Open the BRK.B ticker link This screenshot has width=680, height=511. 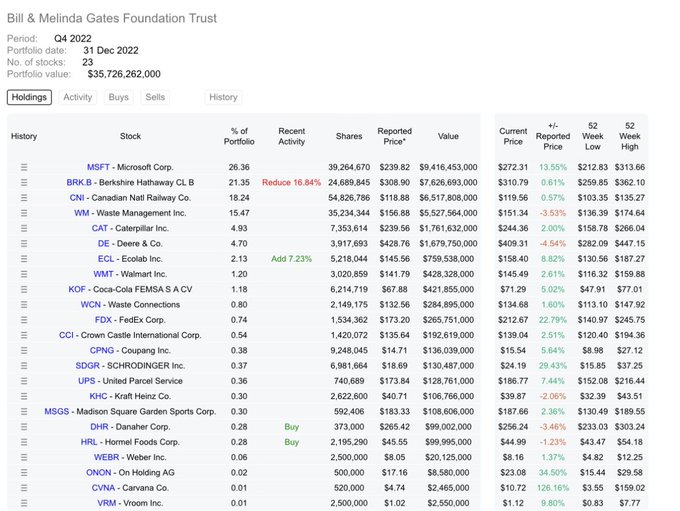(79, 182)
